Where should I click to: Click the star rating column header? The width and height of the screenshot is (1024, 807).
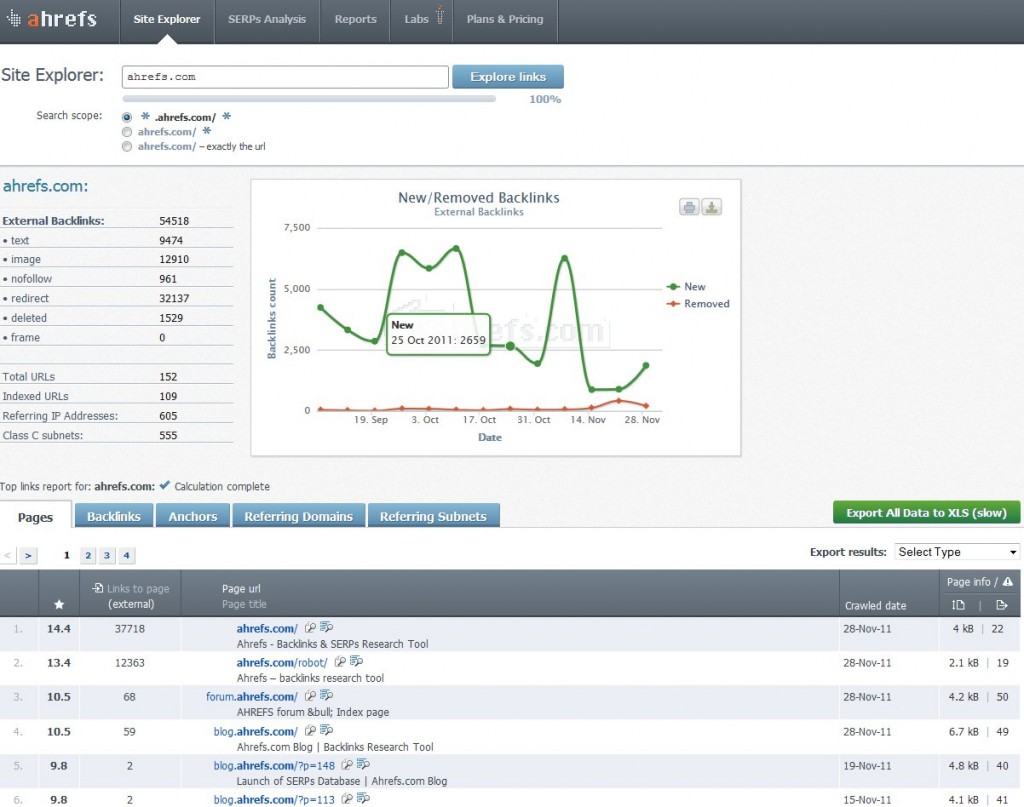click(59, 605)
